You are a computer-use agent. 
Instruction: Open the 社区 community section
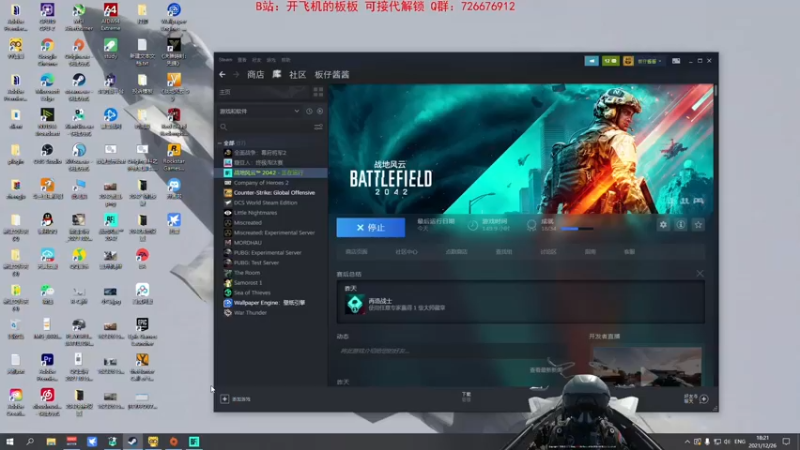click(297, 74)
